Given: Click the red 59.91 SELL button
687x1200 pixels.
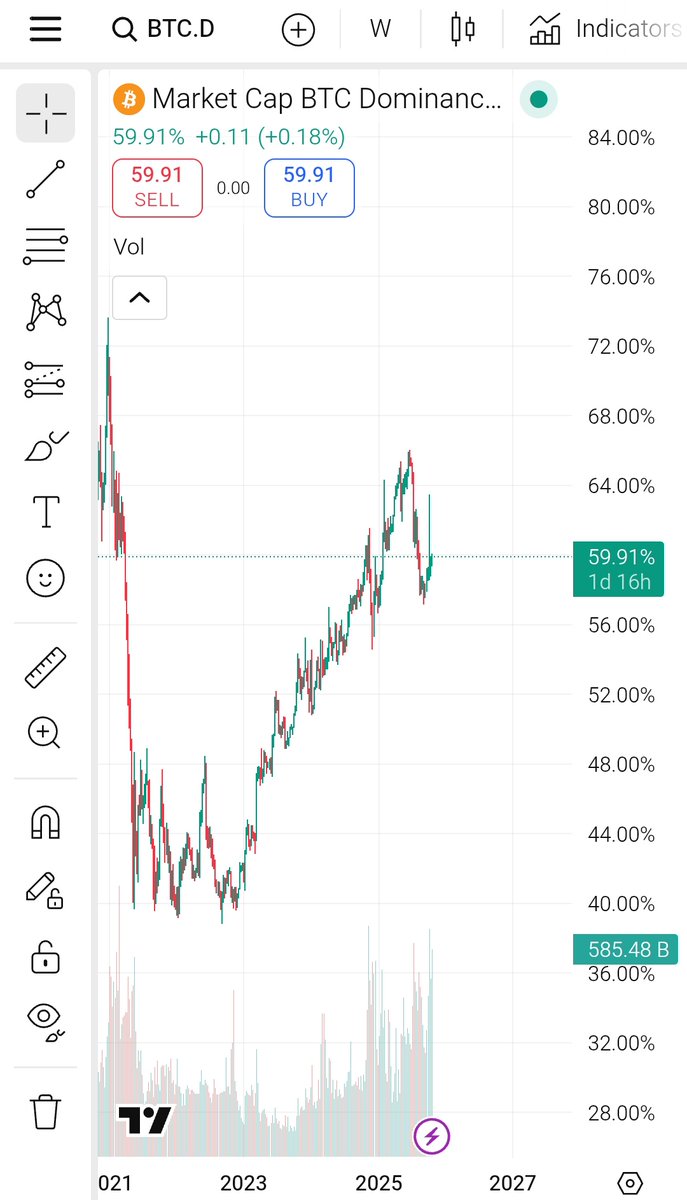Looking at the screenshot, I should coord(157,187).
